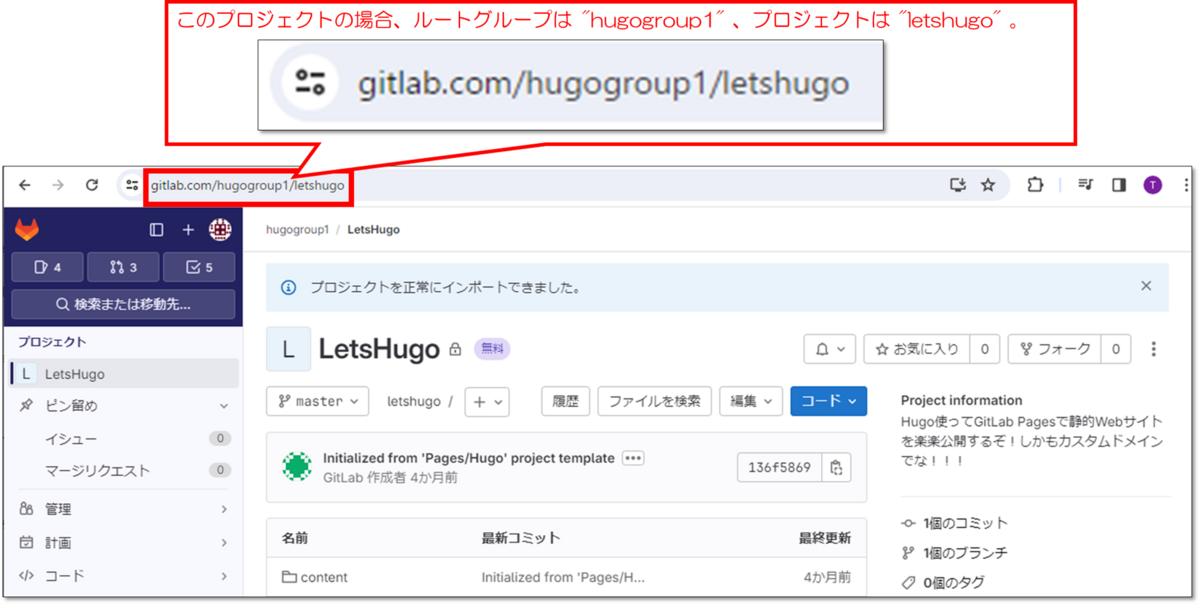The image size is (1200, 605).
Task: Open notification bell dropdown
Action: [x=830, y=349]
